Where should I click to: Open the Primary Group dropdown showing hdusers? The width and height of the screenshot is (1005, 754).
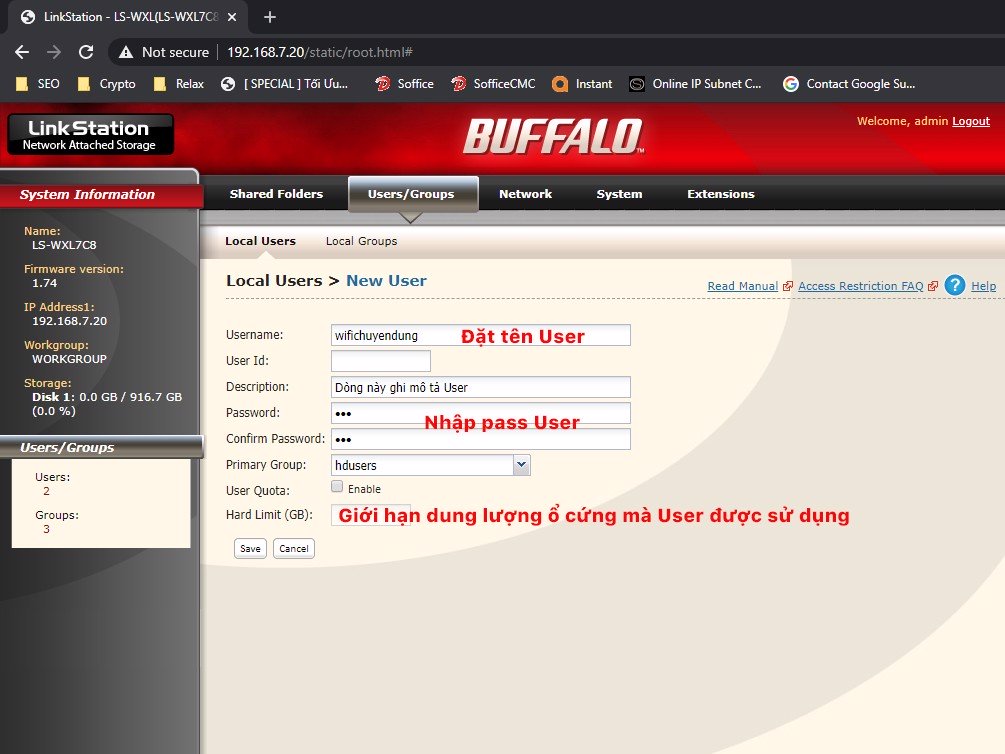click(x=431, y=465)
